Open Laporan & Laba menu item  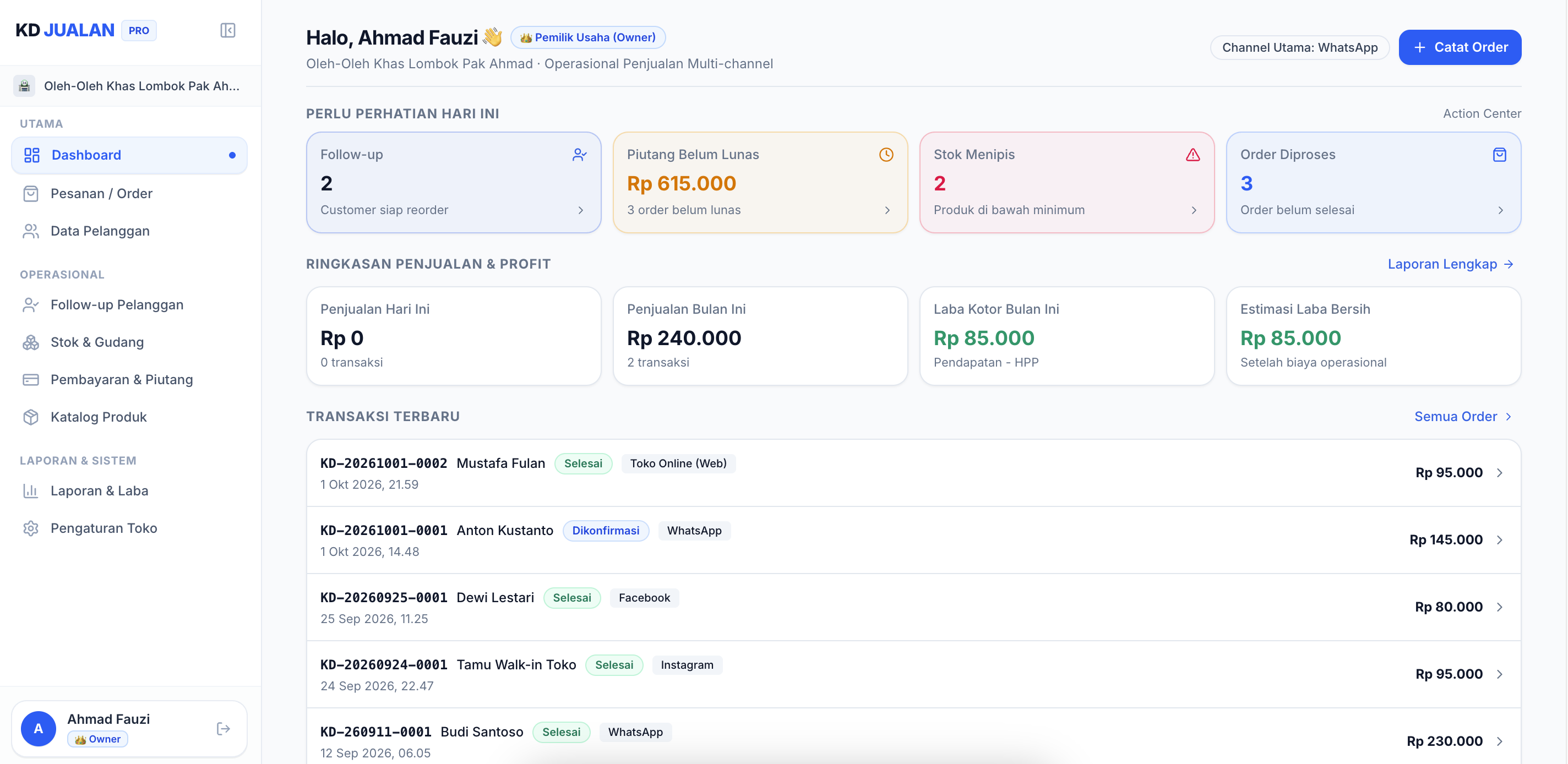129,490
